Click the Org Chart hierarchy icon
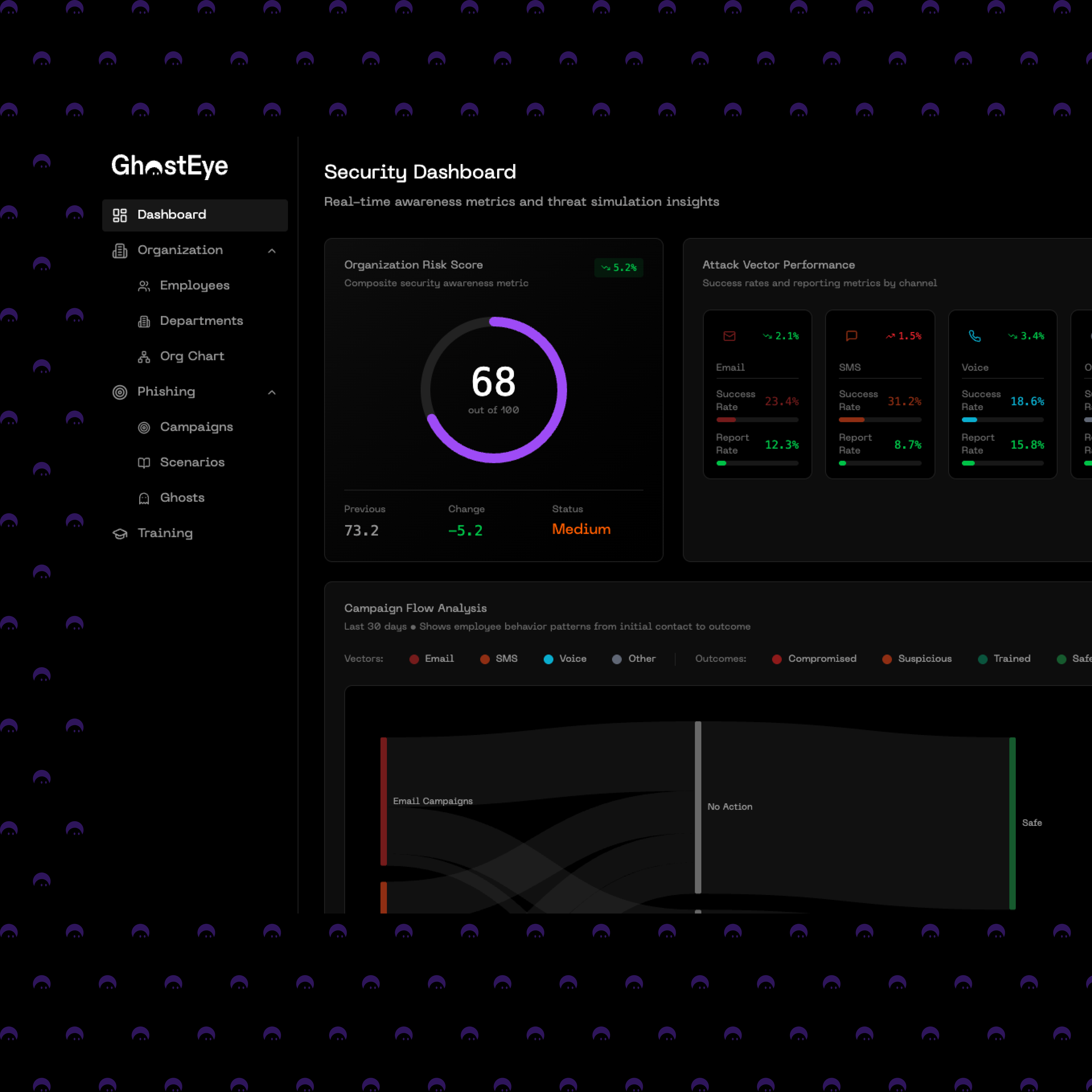Screen dimensions: 1092x1092 pyautogui.click(x=144, y=357)
